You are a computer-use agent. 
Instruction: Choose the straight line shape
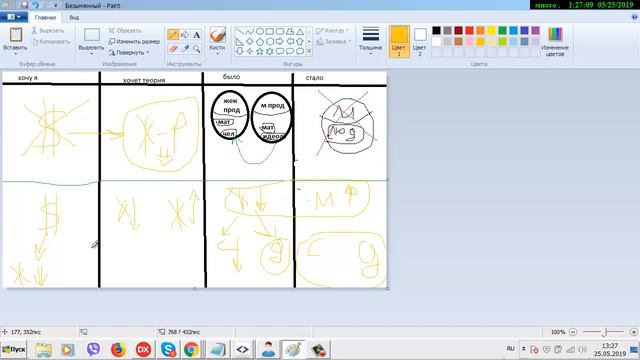[x=240, y=31]
